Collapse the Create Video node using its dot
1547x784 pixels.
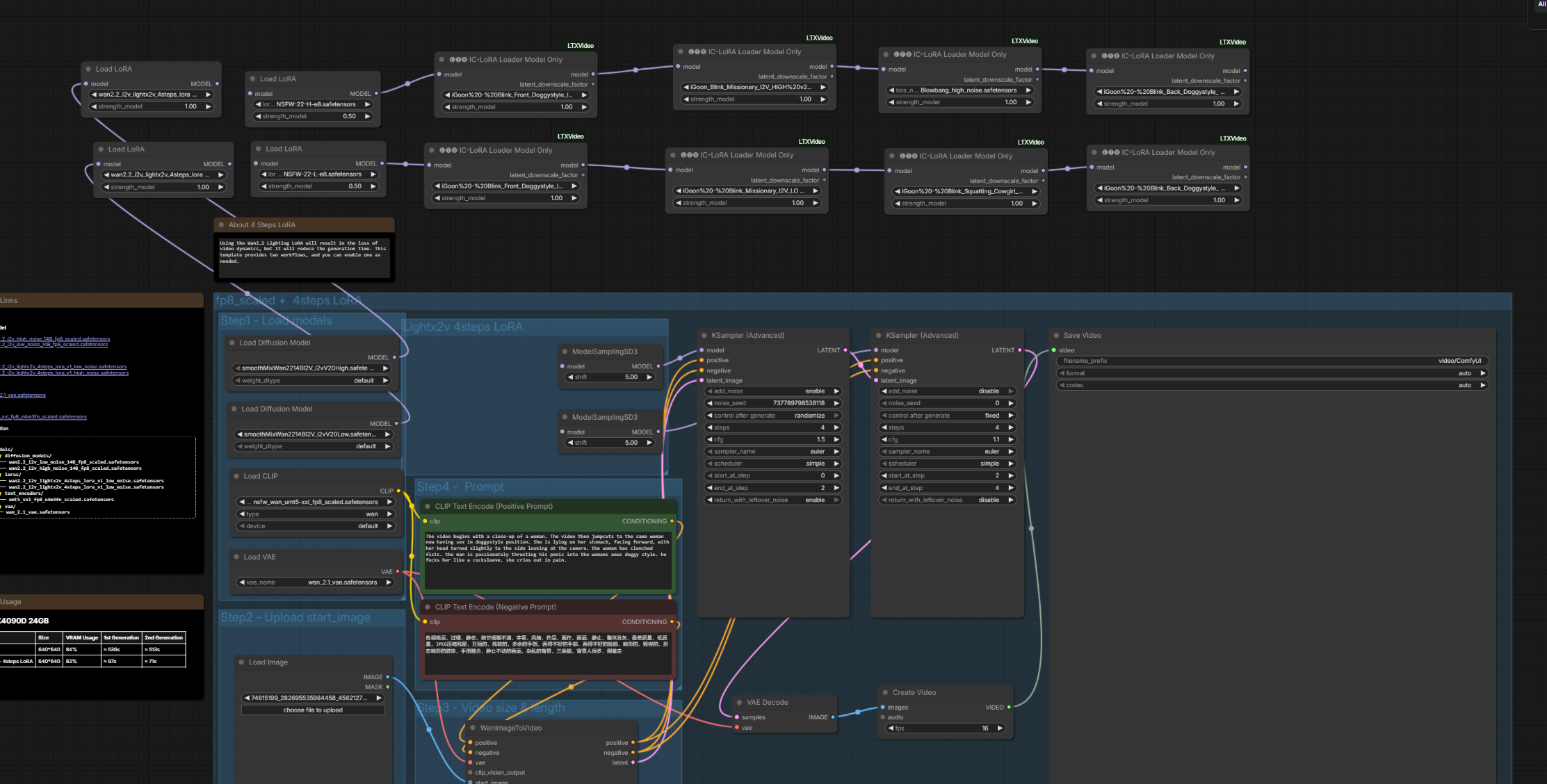point(885,693)
